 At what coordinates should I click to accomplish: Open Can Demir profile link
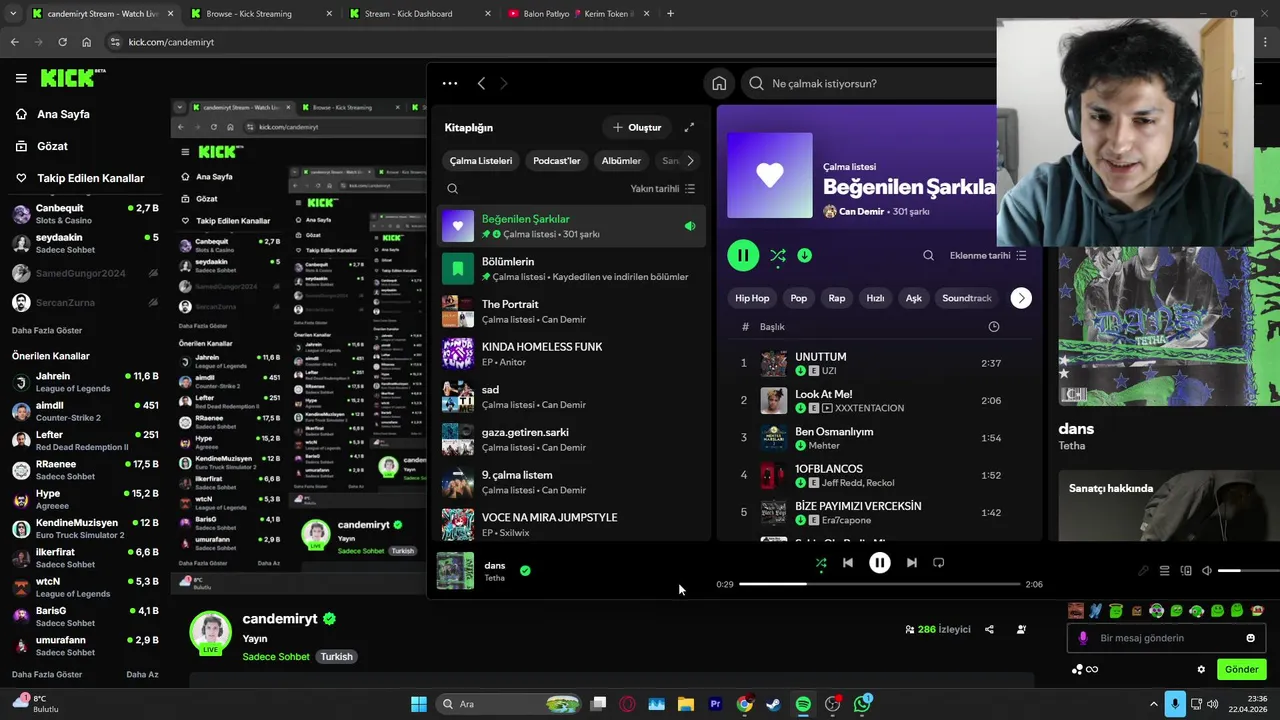pyautogui.click(x=861, y=212)
